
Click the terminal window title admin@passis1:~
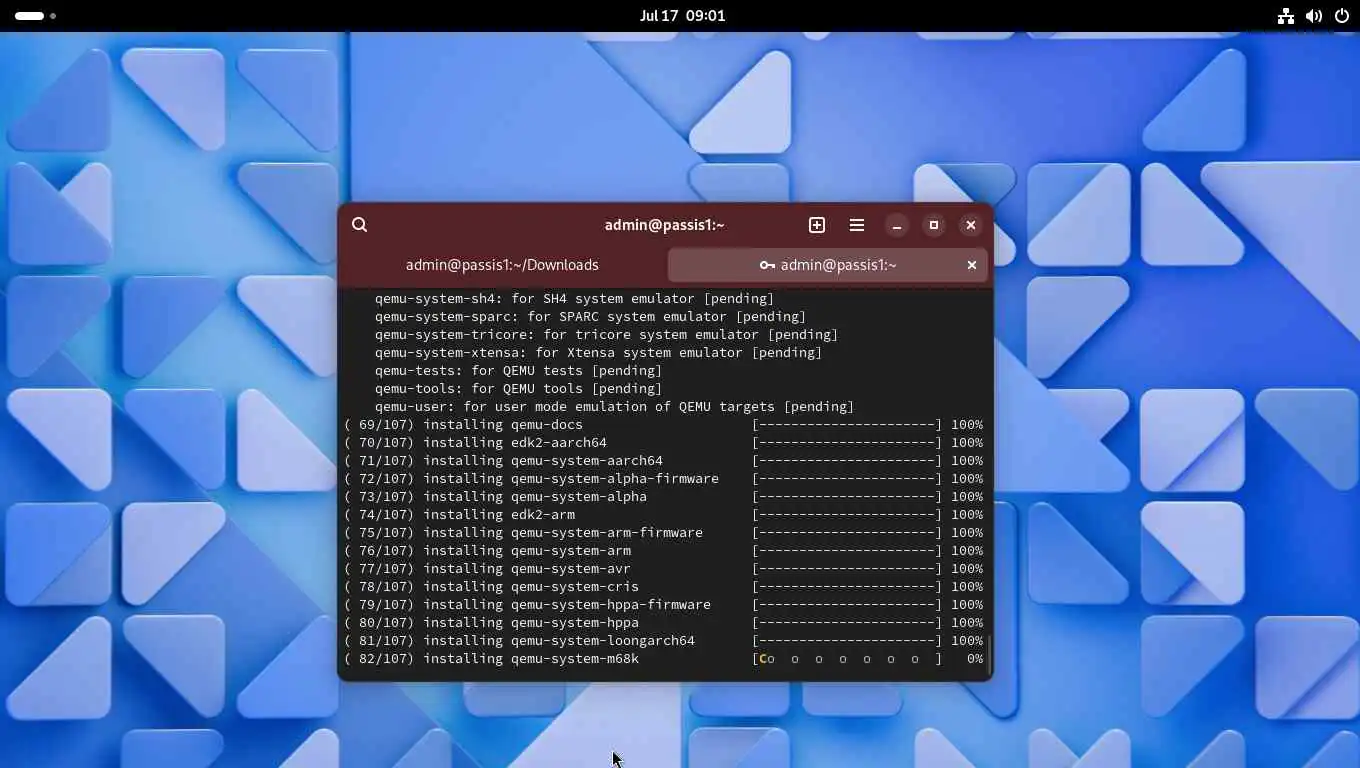[x=664, y=225]
